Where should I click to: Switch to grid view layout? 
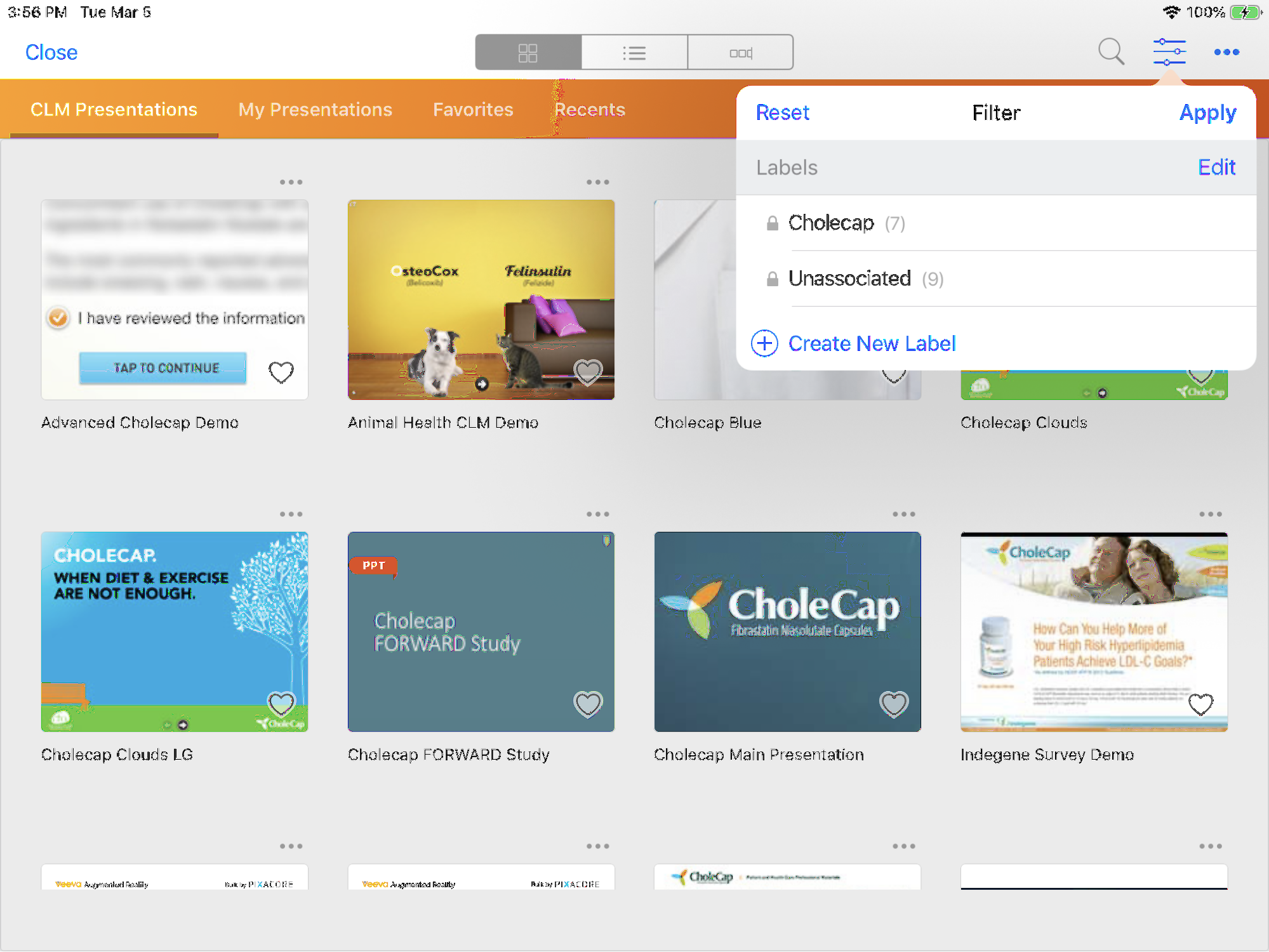click(528, 52)
